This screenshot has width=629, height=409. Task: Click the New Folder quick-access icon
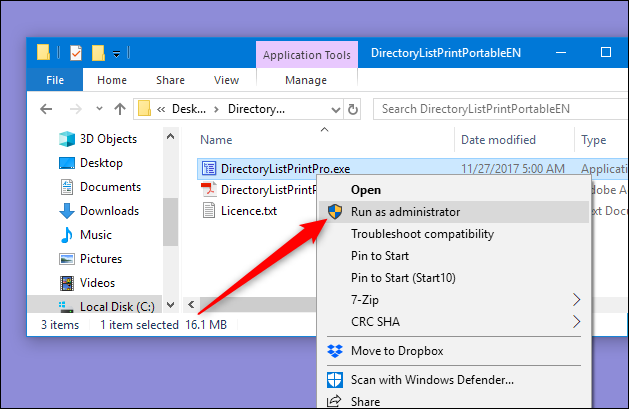[x=98, y=53]
